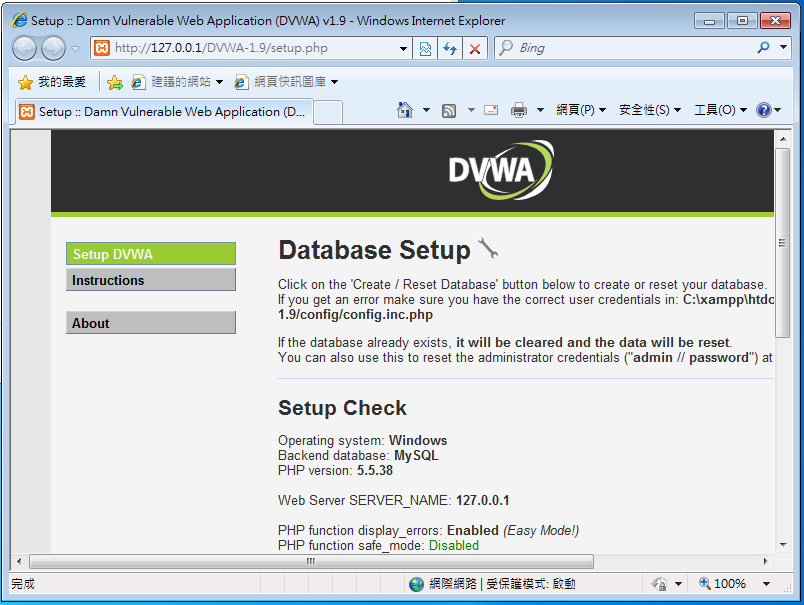Open the search provider dropdown arrow

783,47
